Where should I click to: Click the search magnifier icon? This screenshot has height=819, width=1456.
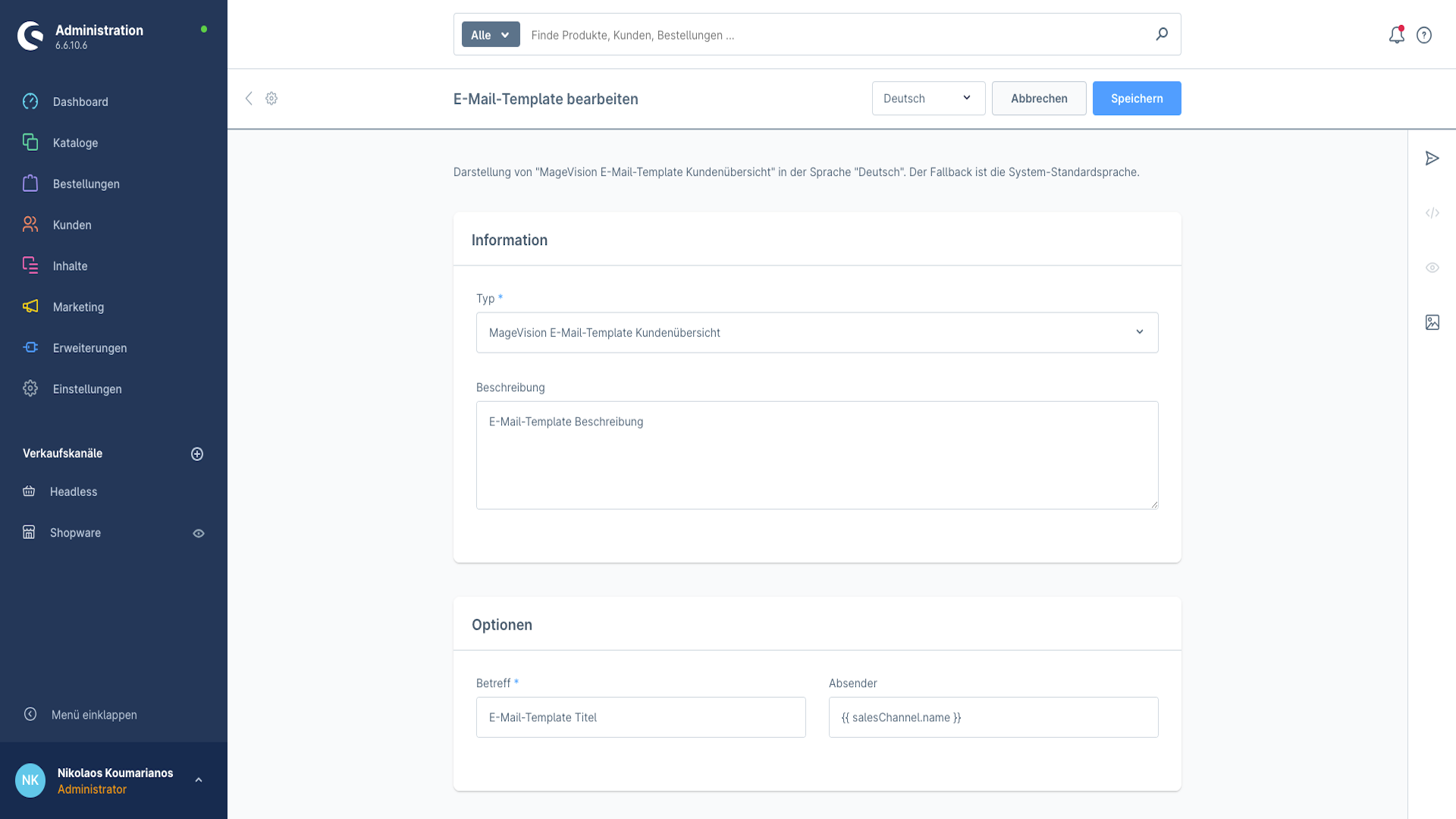1162,34
